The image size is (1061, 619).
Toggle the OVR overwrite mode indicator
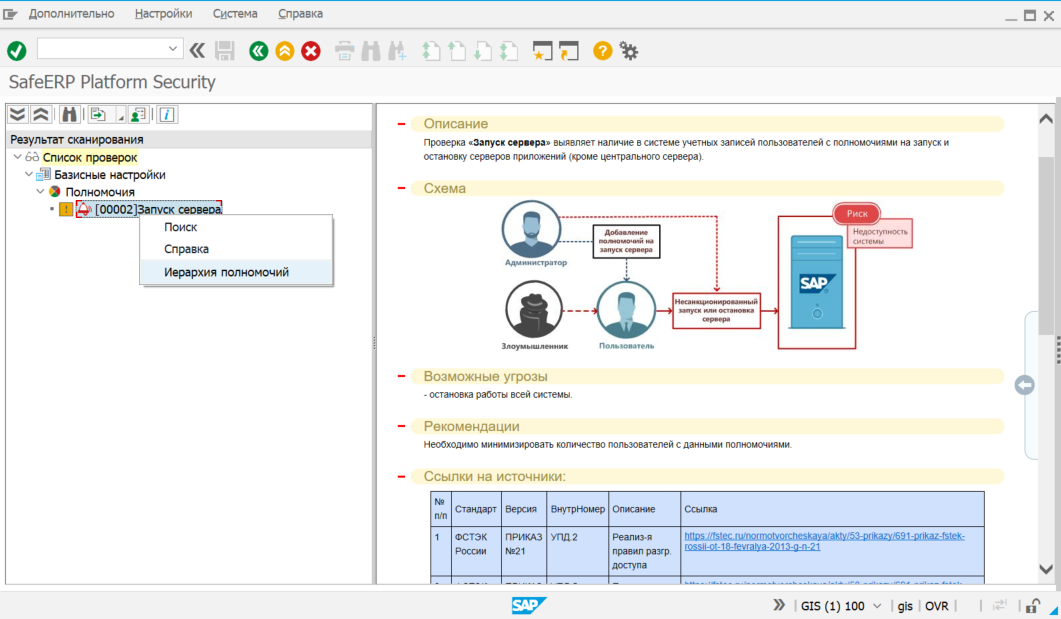click(x=936, y=606)
